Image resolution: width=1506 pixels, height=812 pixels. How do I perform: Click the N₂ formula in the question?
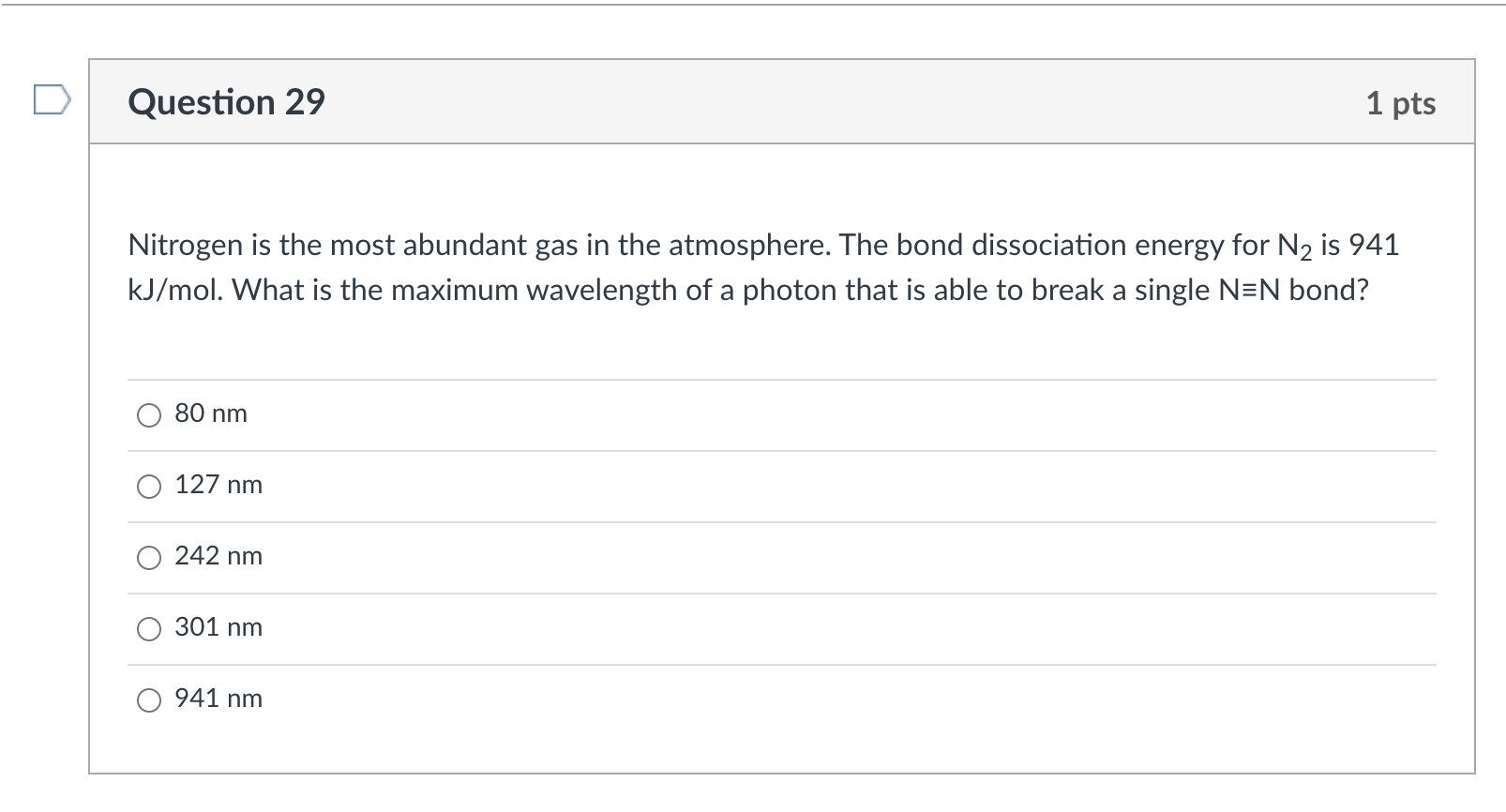[1295, 247]
